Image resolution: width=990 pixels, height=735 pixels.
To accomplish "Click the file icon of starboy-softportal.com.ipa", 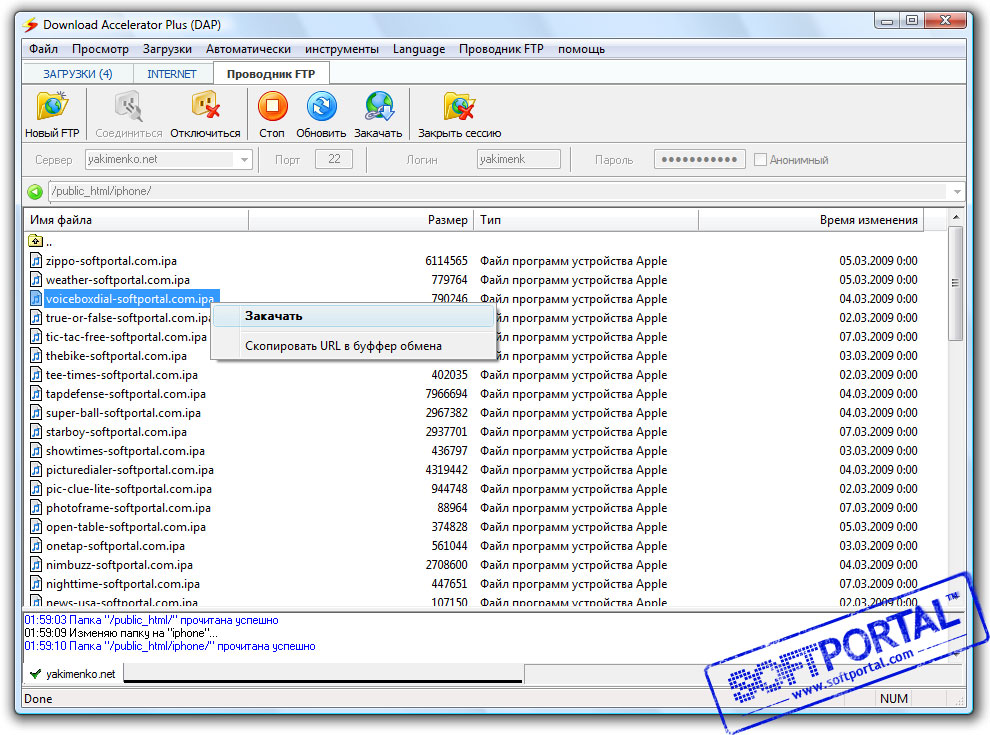I will tap(37, 431).
